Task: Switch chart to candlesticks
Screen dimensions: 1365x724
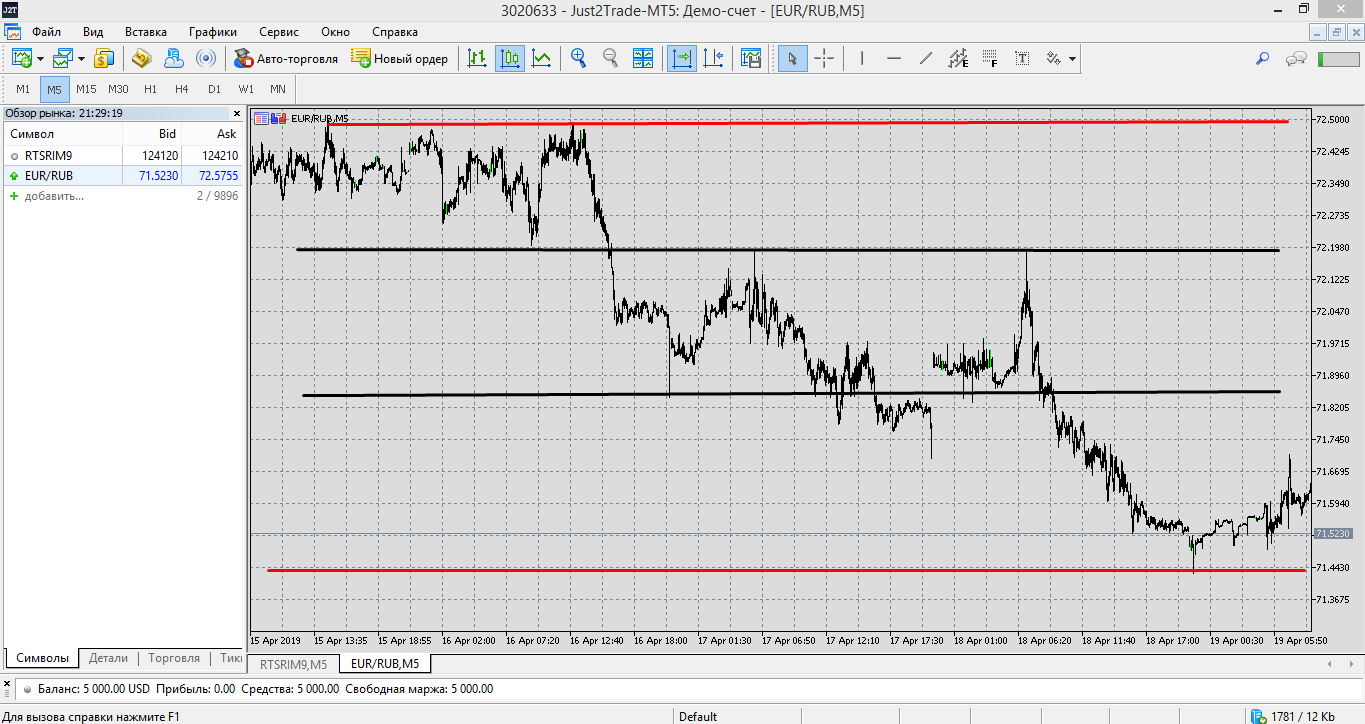Action: pos(510,58)
